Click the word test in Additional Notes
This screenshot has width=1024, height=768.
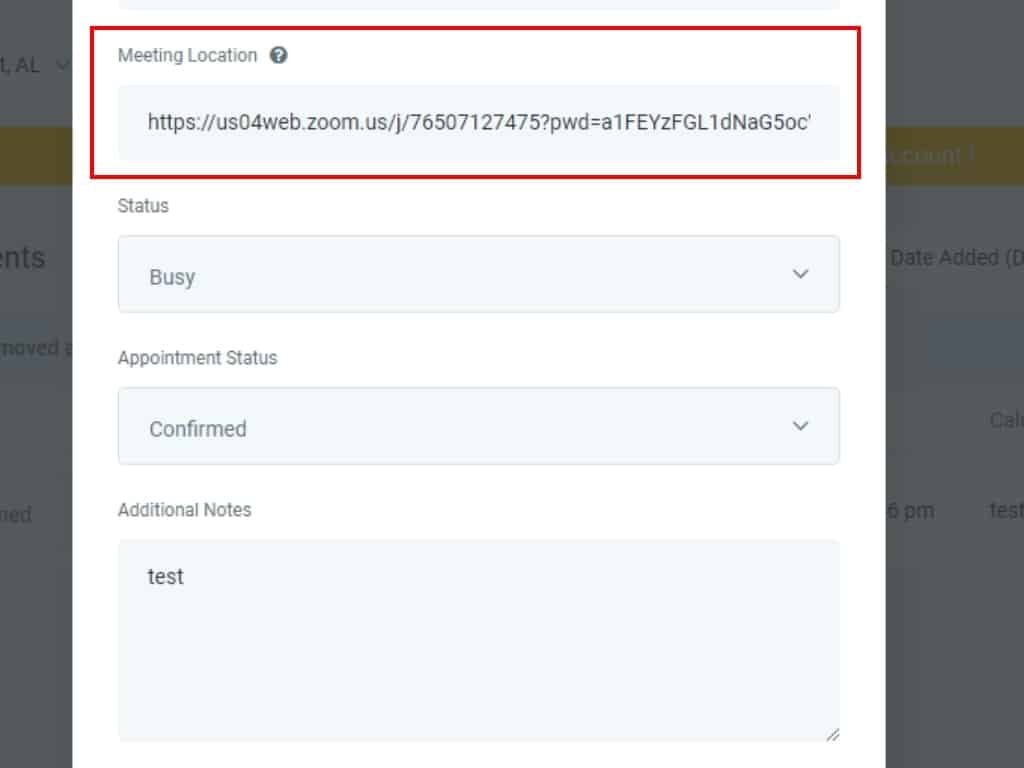(x=166, y=577)
